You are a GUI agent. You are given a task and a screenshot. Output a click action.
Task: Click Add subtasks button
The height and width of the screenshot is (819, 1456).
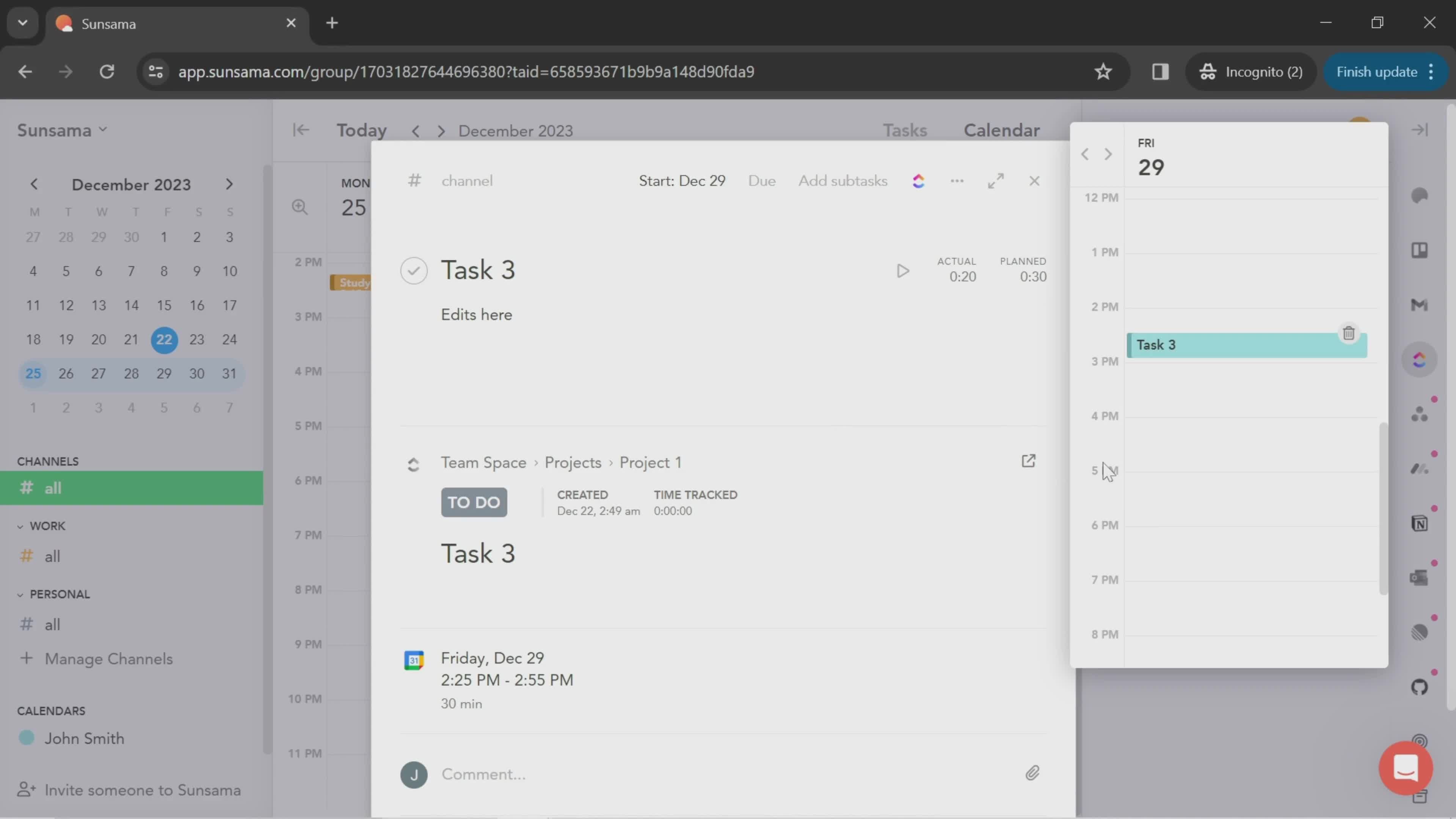point(843,181)
